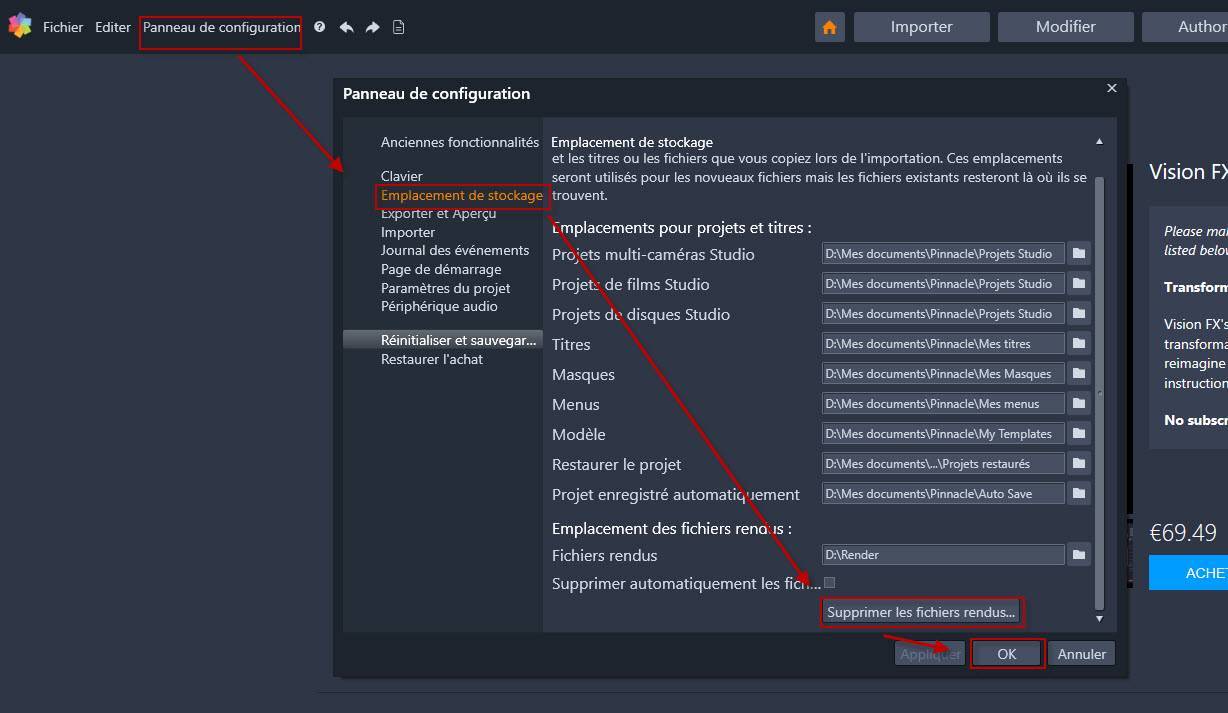Browse folder for Projets multi-caméras Studio

(x=1079, y=254)
